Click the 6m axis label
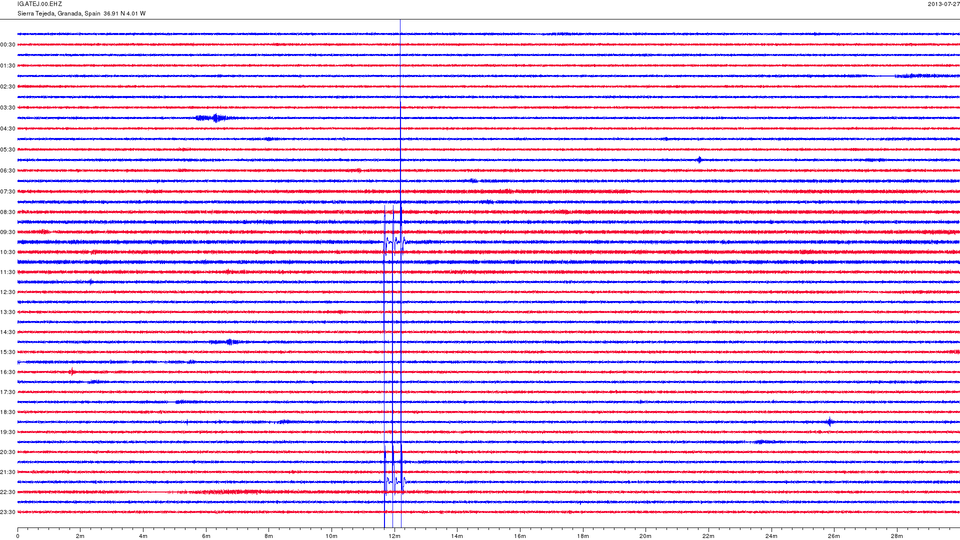This screenshot has width=960, height=540. 206,536
